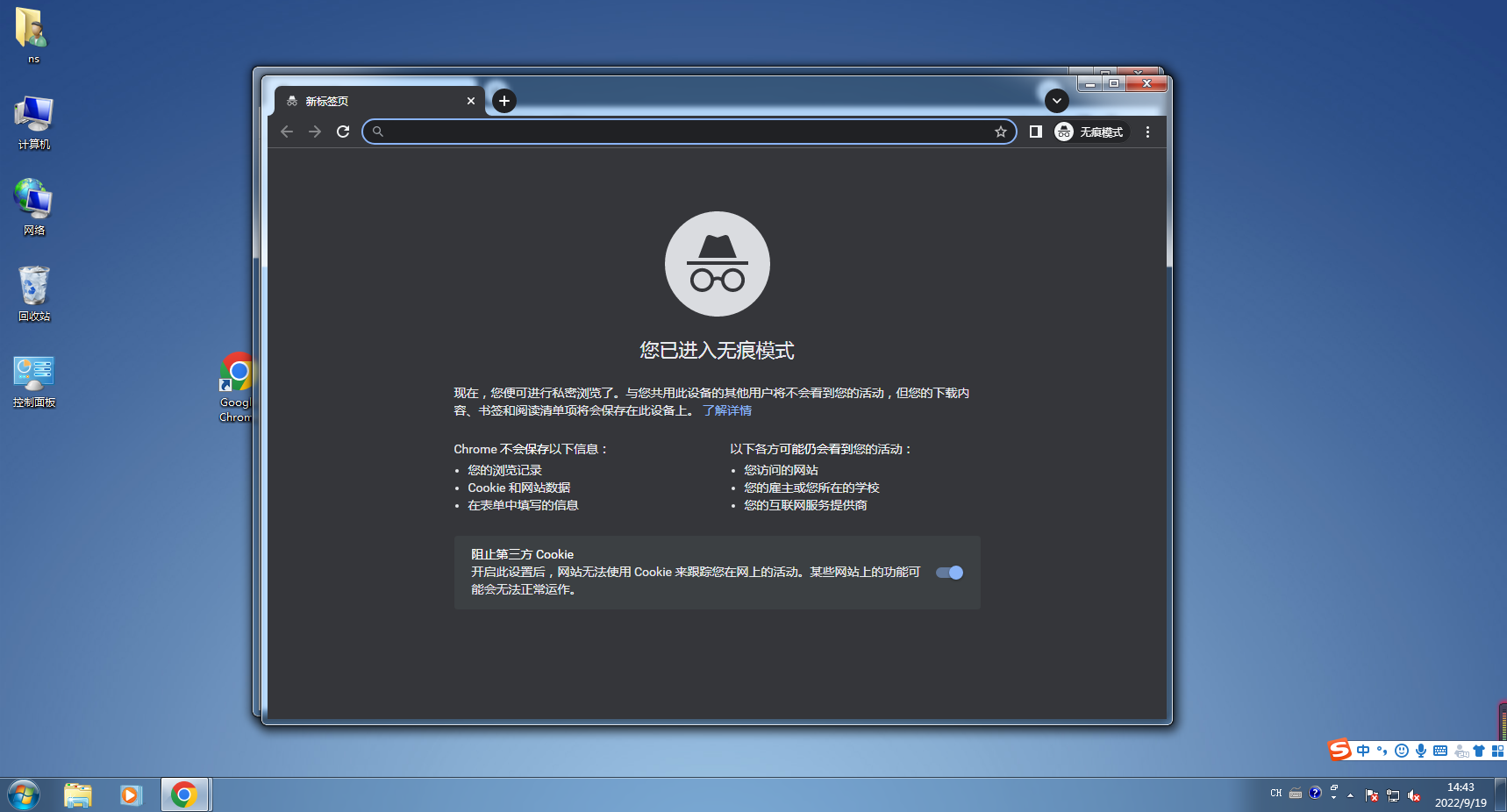Expand the tab search dropdown arrow
The width and height of the screenshot is (1507, 812).
tap(1056, 101)
